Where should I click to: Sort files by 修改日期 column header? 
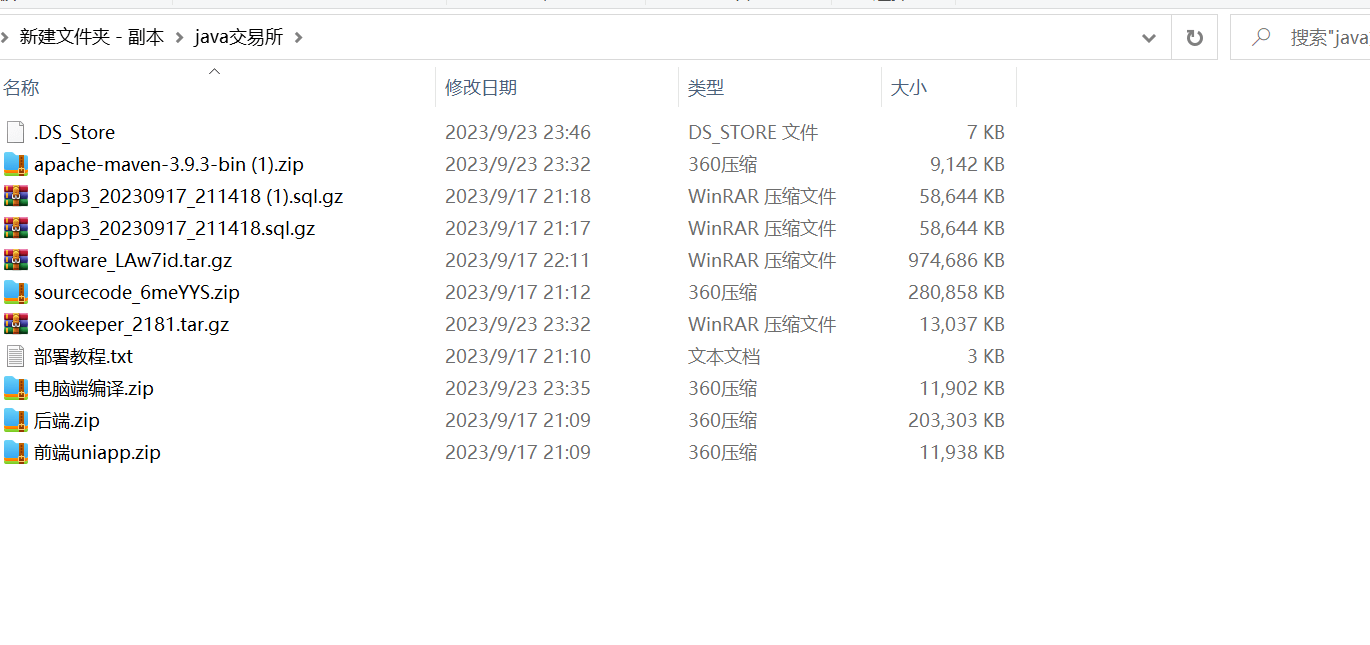pos(481,88)
